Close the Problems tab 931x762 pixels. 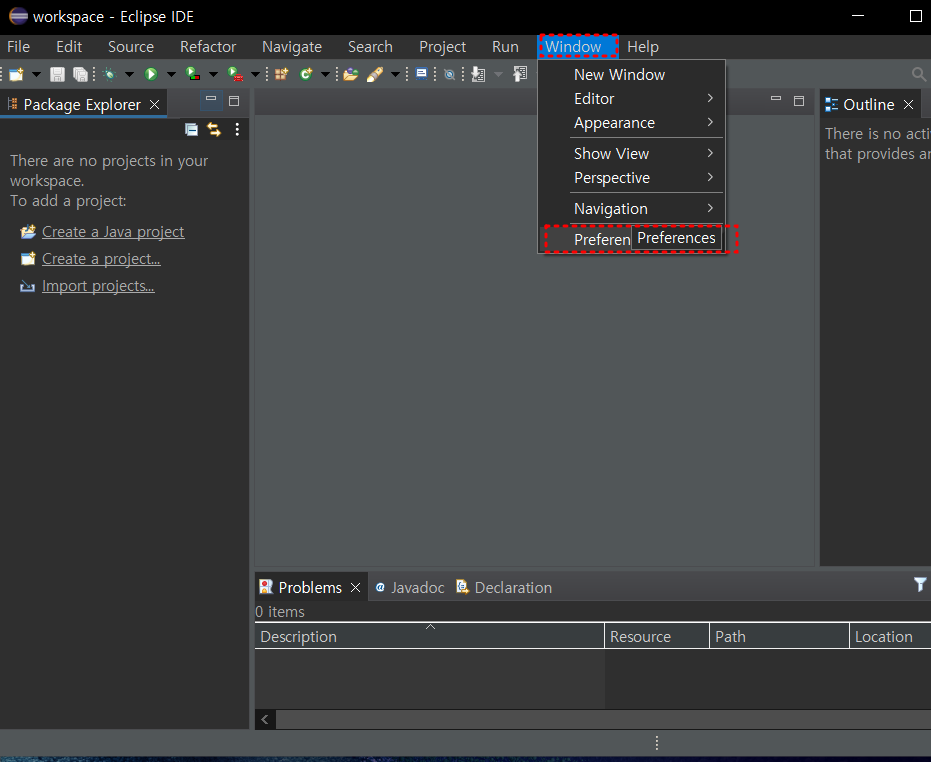356,587
